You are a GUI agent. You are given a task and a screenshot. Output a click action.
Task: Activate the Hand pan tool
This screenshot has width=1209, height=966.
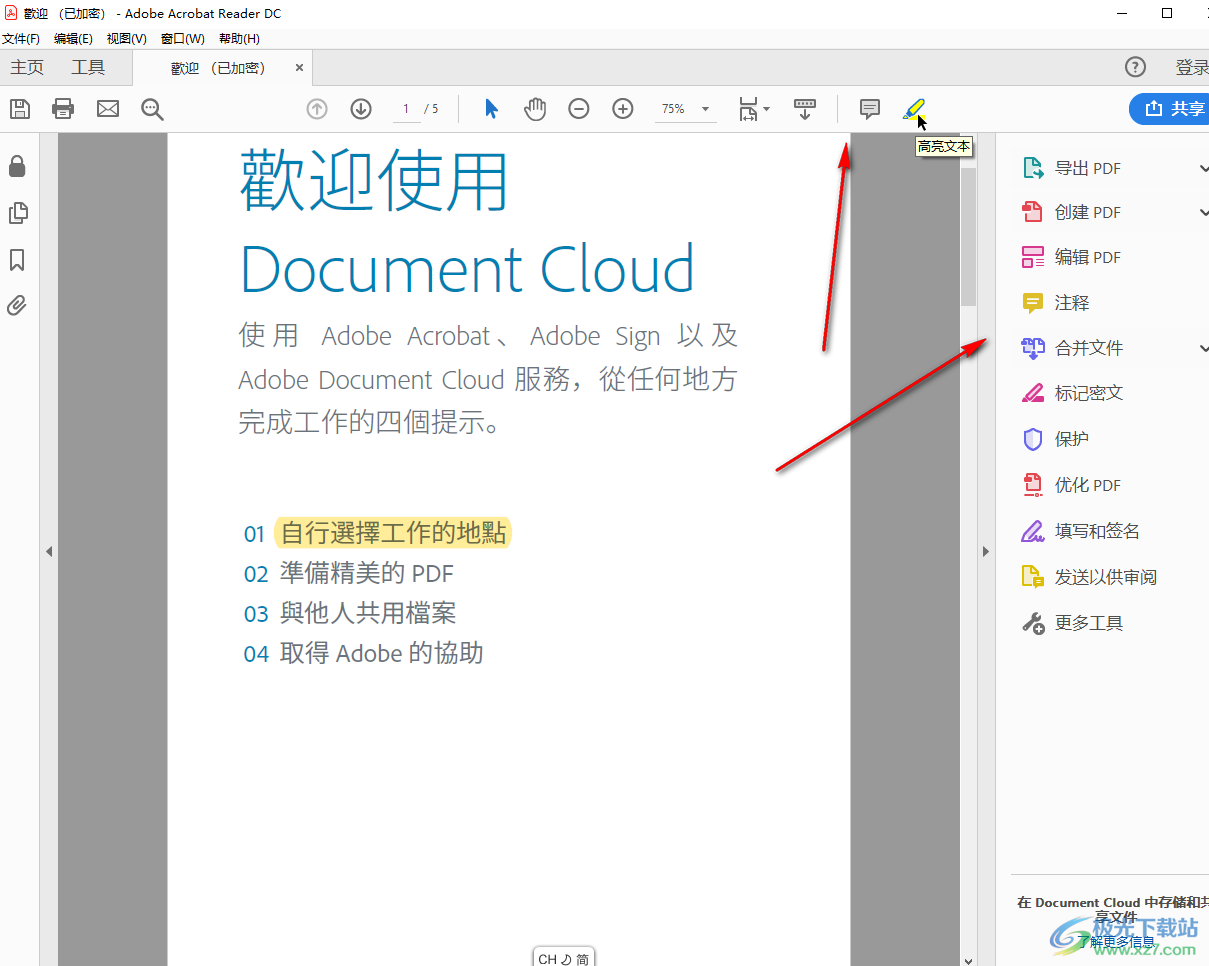point(536,109)
